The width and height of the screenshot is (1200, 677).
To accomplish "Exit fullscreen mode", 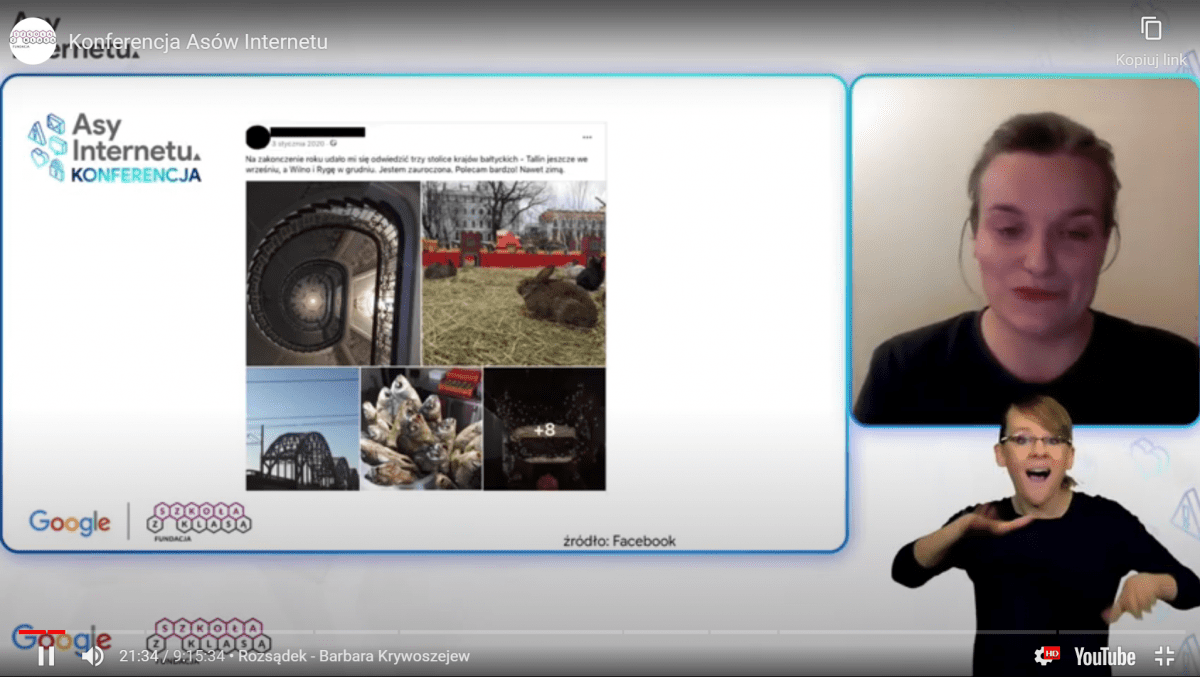I will (1164, 656).
